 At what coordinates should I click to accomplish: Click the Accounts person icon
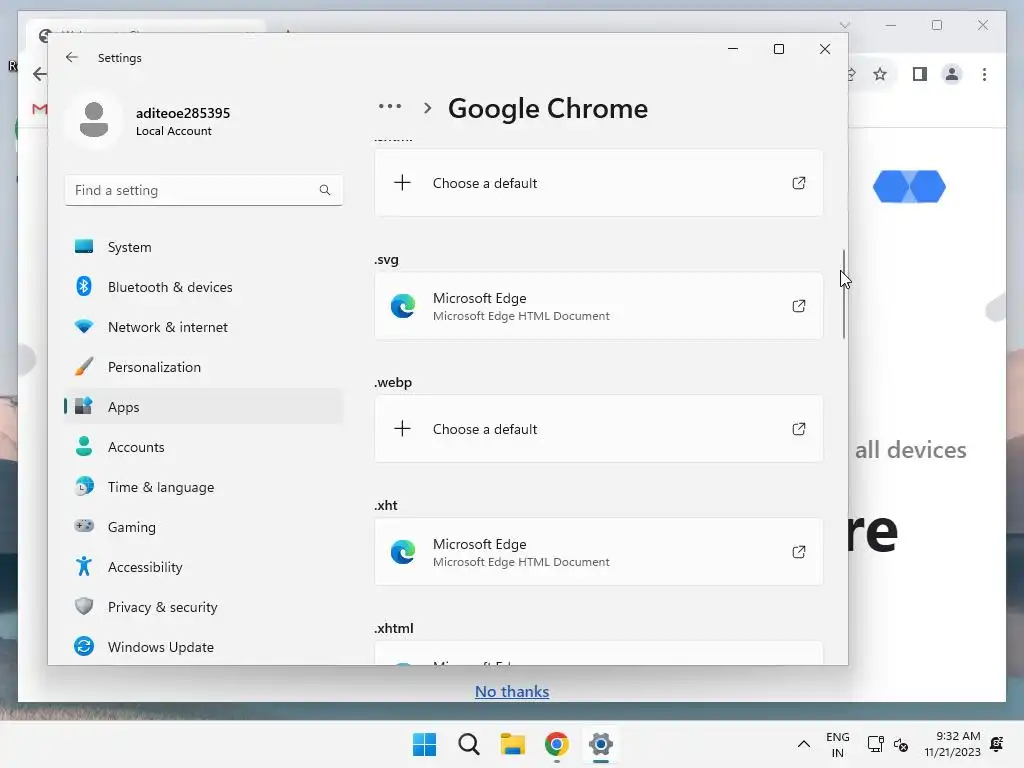click(84, 446)
